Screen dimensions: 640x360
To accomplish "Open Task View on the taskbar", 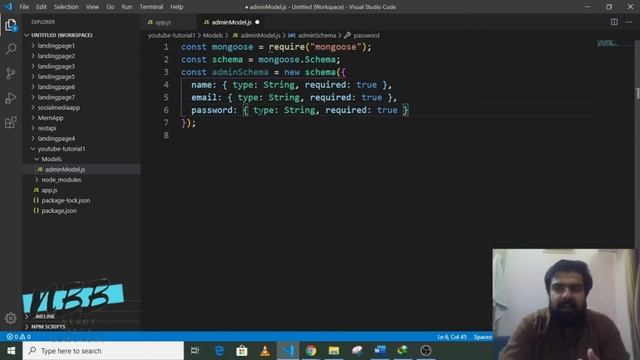I will pyautogui.click(x=195, y=351).
